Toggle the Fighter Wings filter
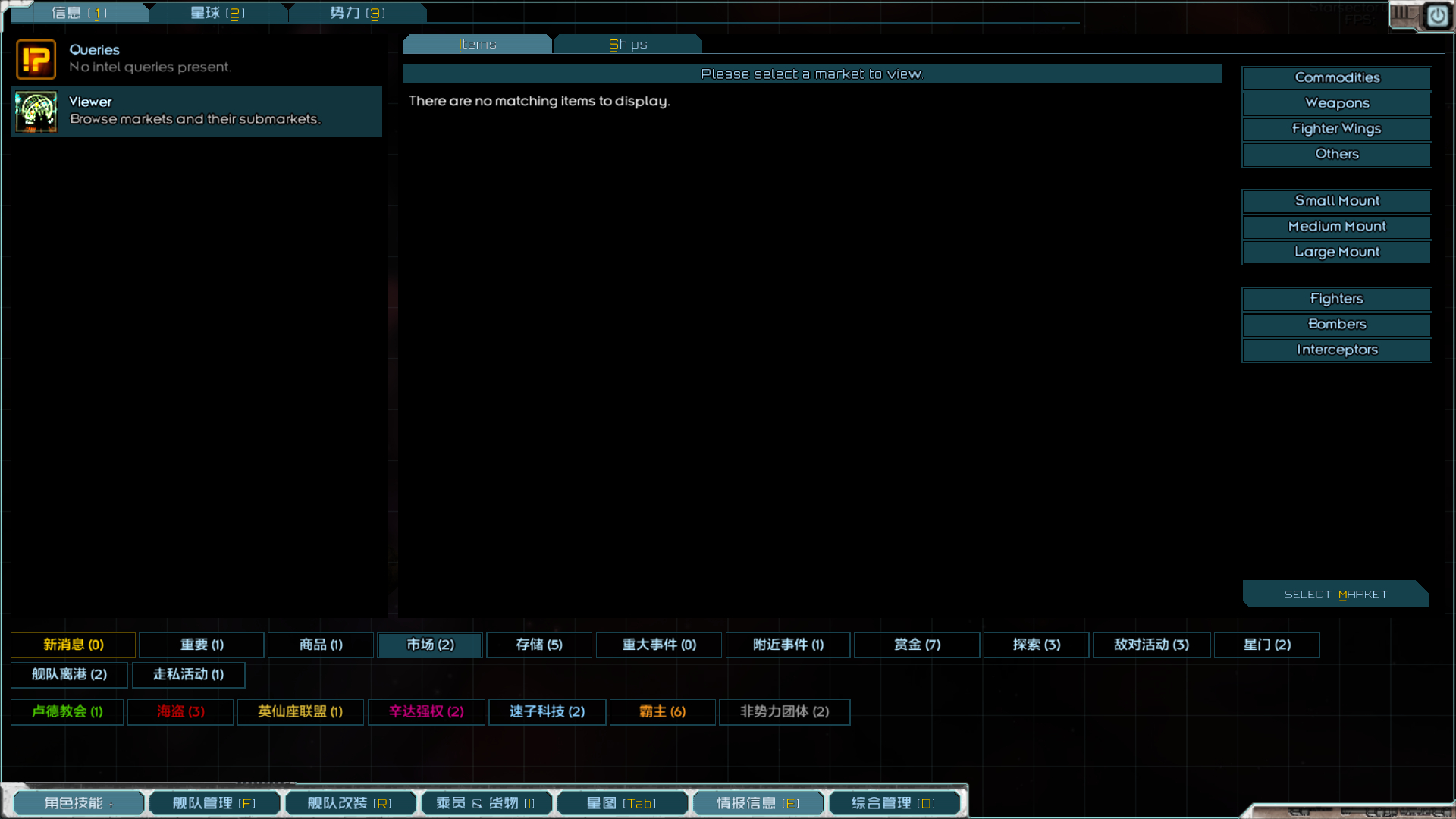The height and width of the screenshot is (819, 1456). 1336,129
